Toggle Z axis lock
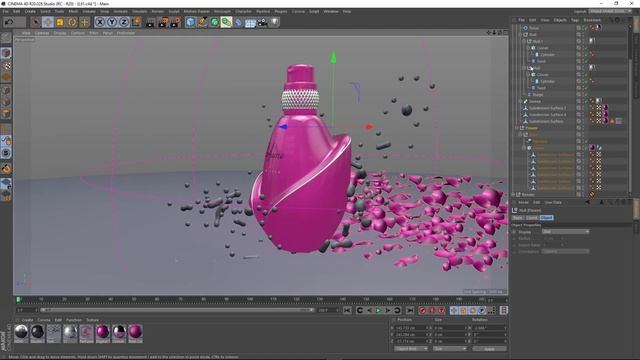640x360 pixels. point(124,22)
